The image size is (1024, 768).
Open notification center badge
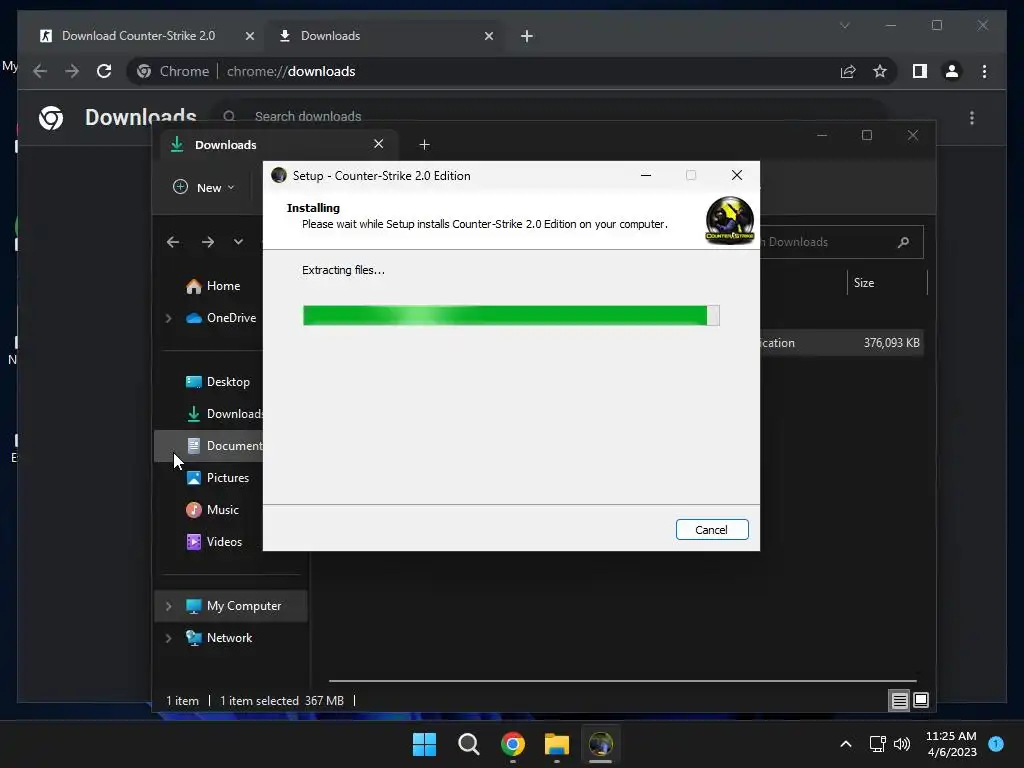pyautogui.click(x=996, y=744)
